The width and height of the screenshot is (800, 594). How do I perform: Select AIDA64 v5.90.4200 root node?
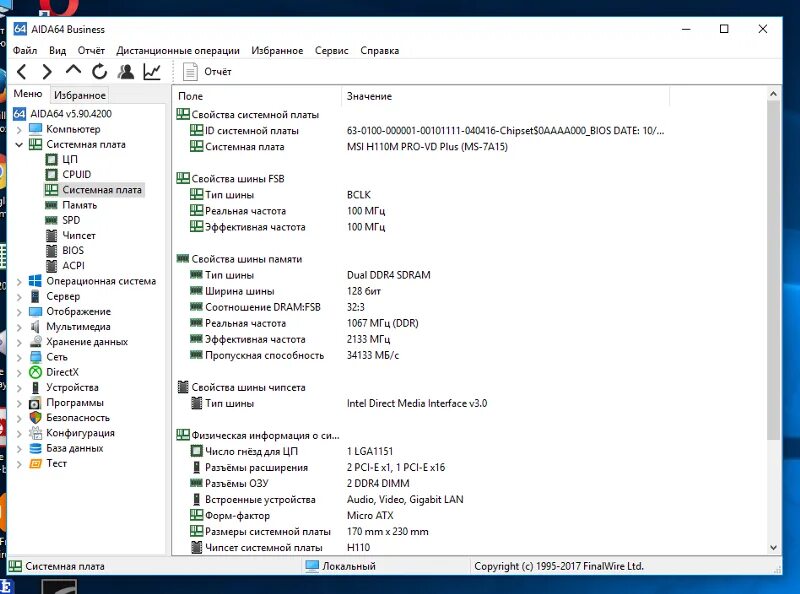pyautogui.click(x=71, y=114)
